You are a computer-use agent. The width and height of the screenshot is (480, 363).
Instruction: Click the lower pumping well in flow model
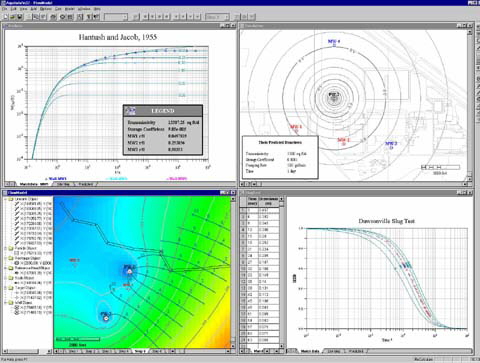coord(106,318)
